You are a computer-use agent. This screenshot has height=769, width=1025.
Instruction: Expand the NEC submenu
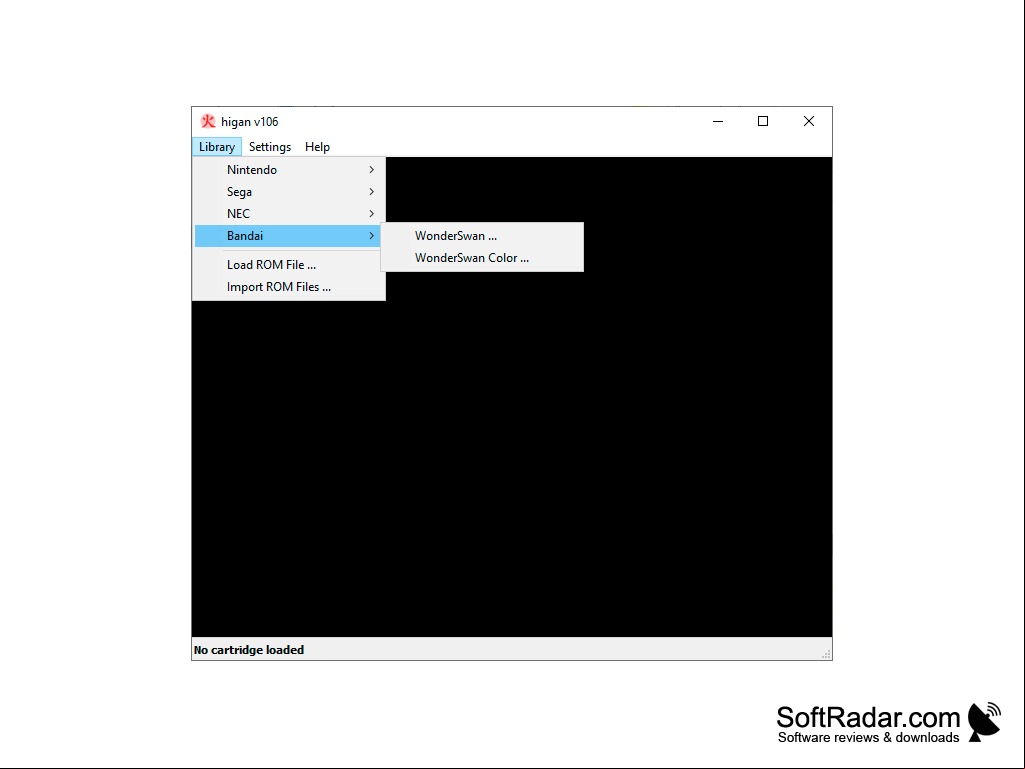[x=288, y=214]
